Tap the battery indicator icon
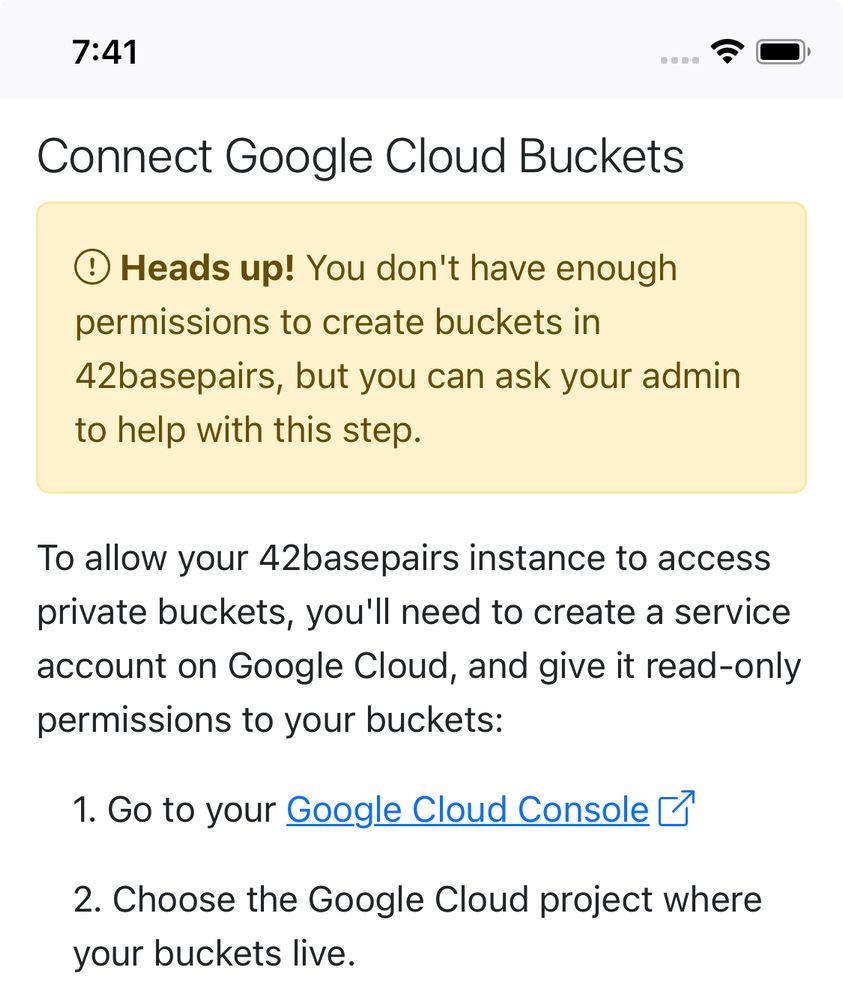The width and height of the screenshot is (843, 1000). pos(783,52)
